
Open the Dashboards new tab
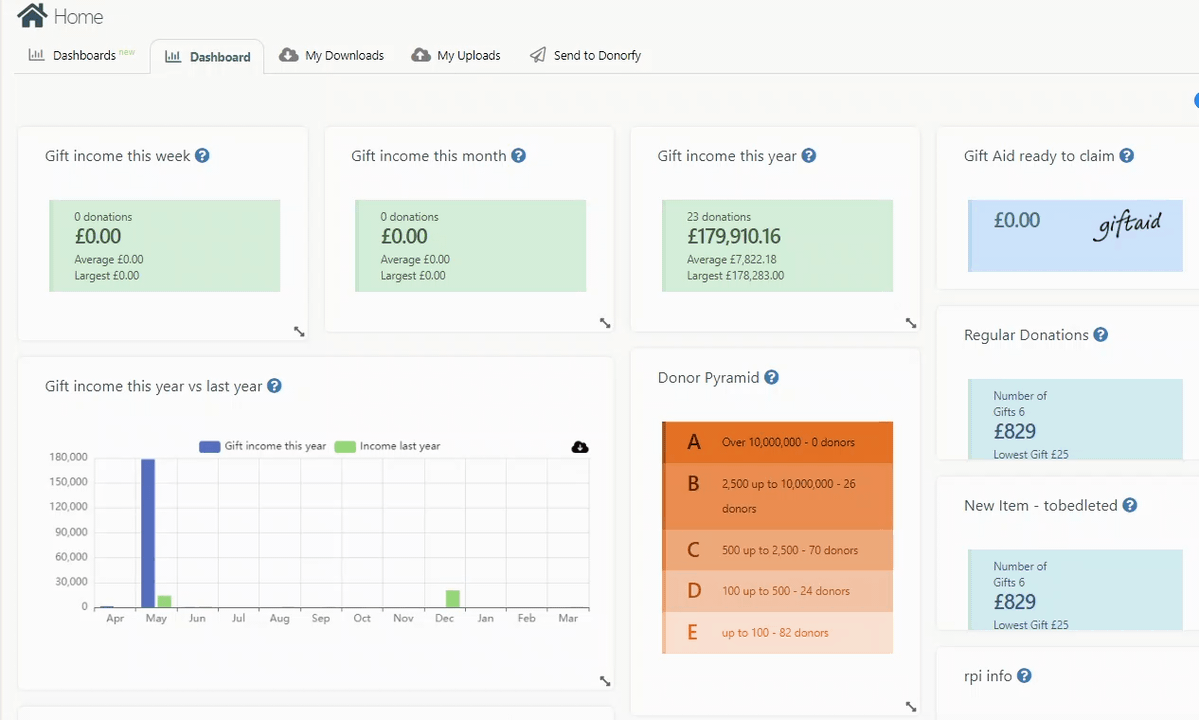click(82, 55)
